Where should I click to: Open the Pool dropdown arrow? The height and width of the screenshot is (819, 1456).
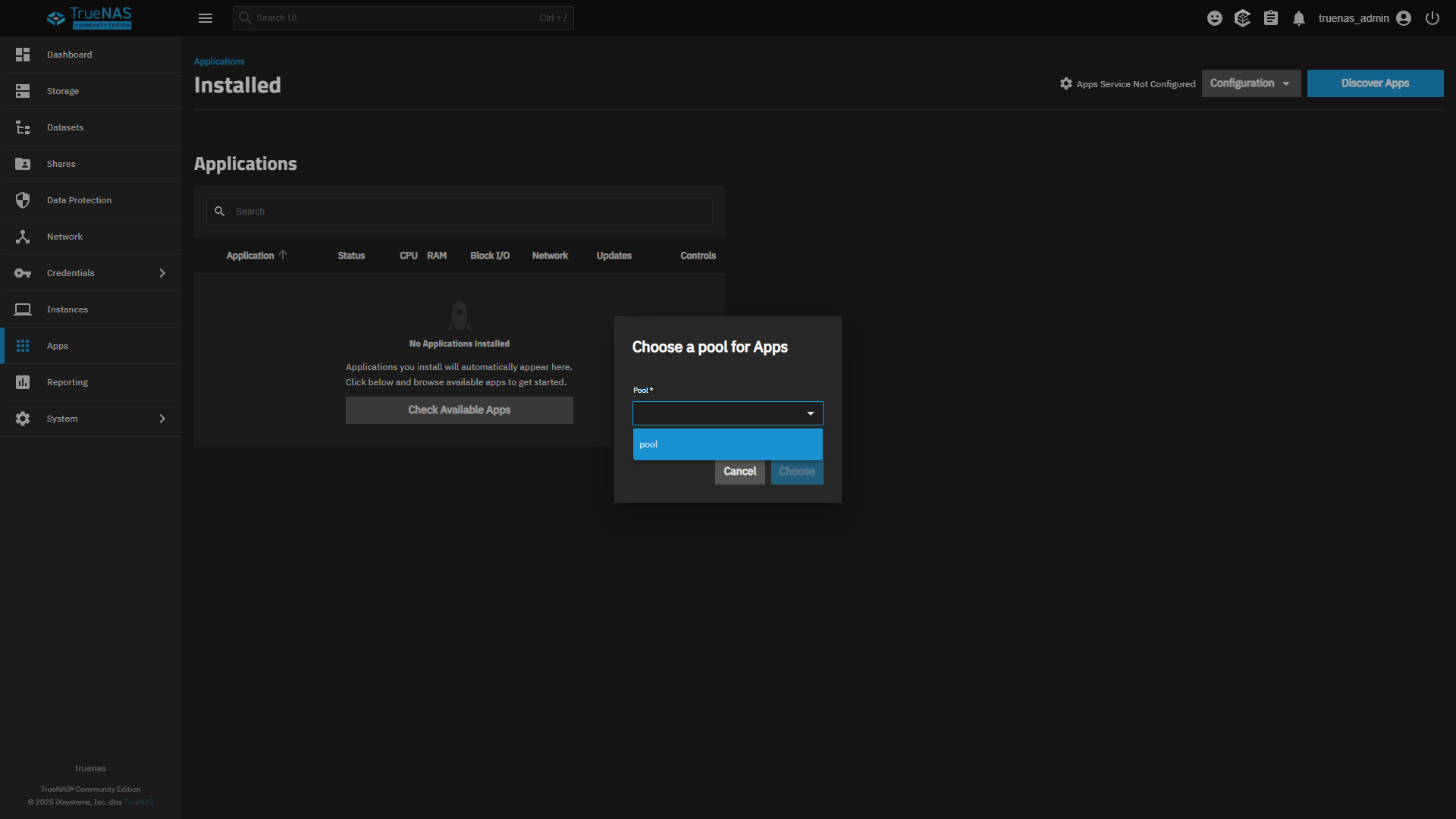tap(810, 413)
